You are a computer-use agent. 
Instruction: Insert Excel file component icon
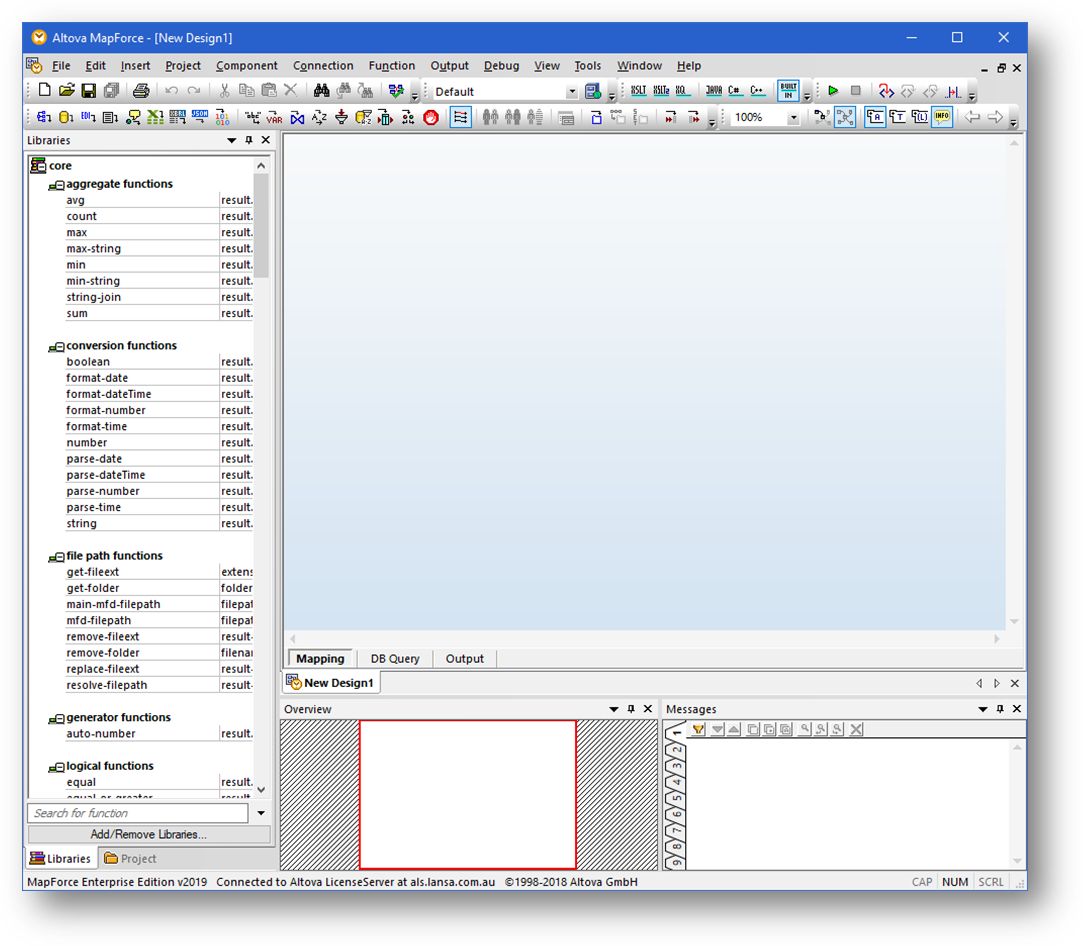[155, 117]
